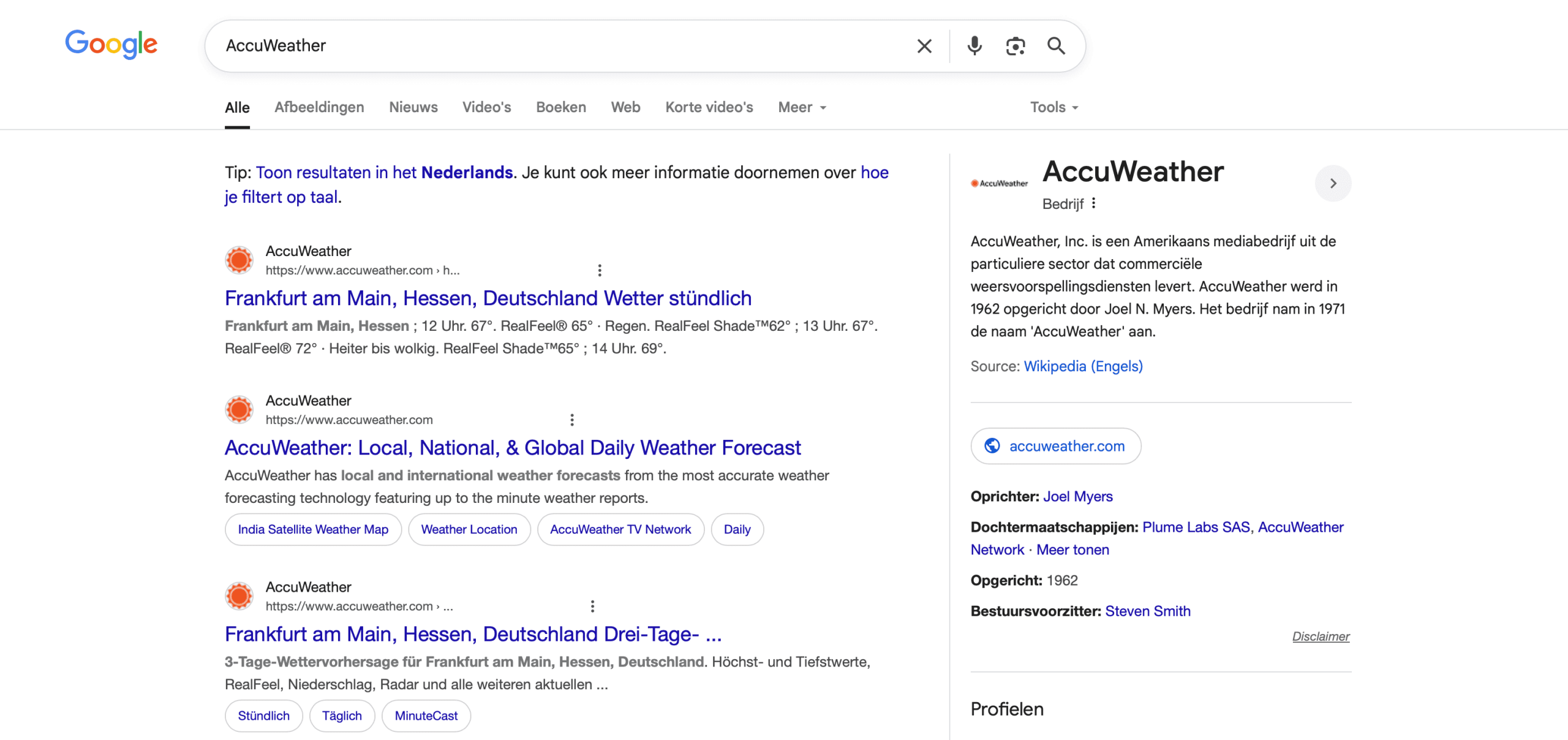Click the Weather Location chip

click(x=469, y=529)
